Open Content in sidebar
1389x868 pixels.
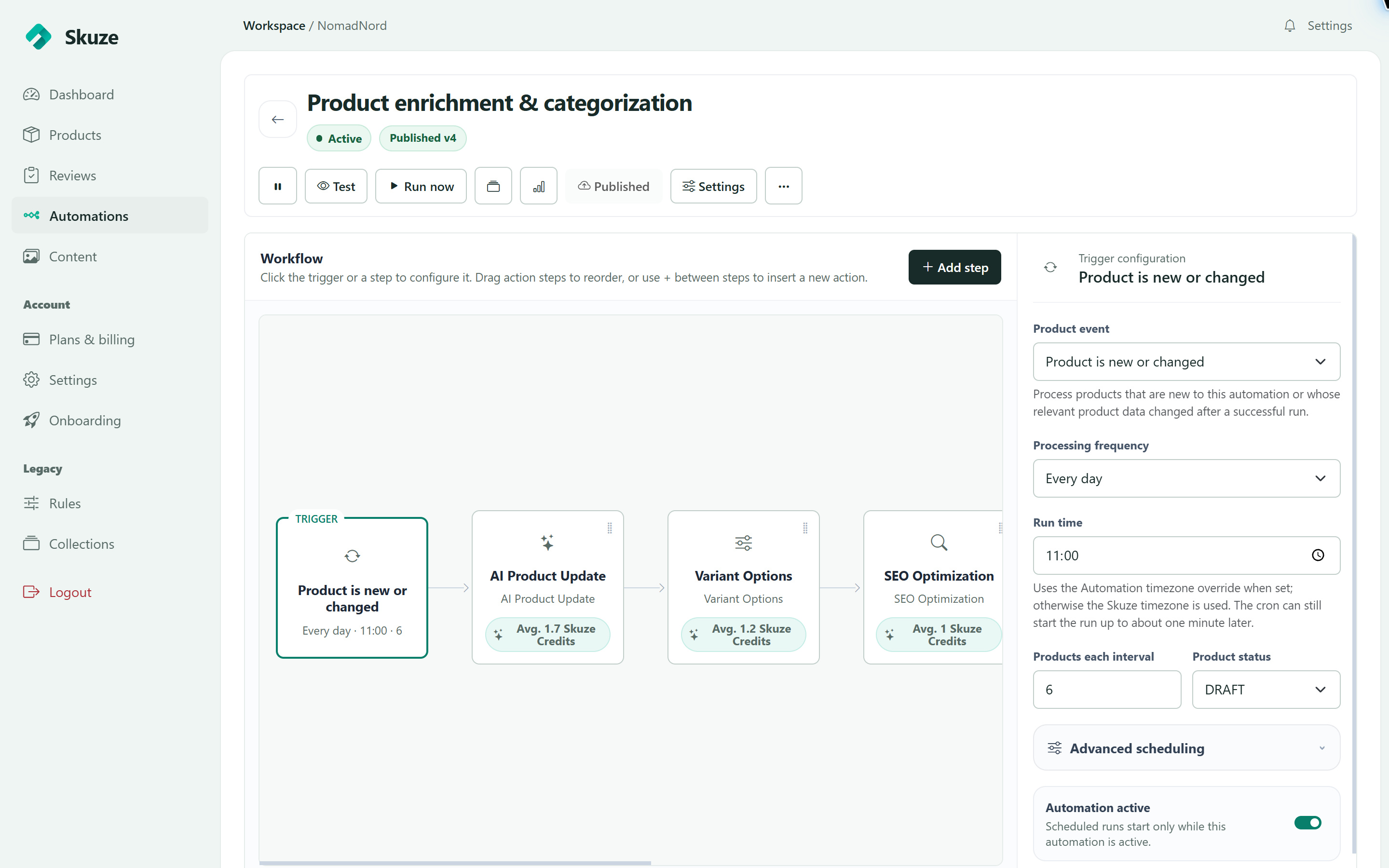109,257
